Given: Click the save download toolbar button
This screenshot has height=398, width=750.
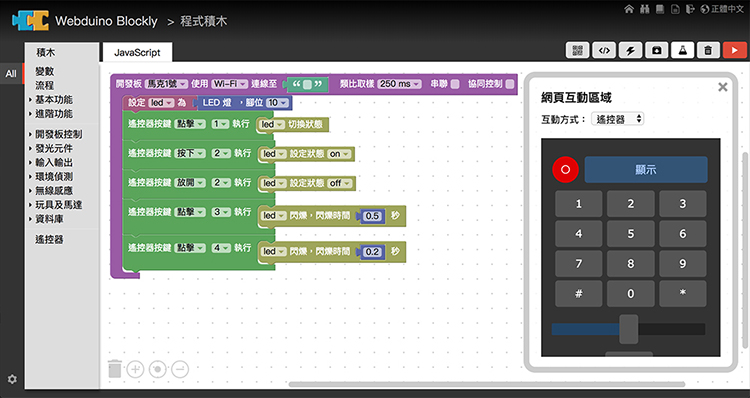Looking at the screenshot, I should 657,50.
